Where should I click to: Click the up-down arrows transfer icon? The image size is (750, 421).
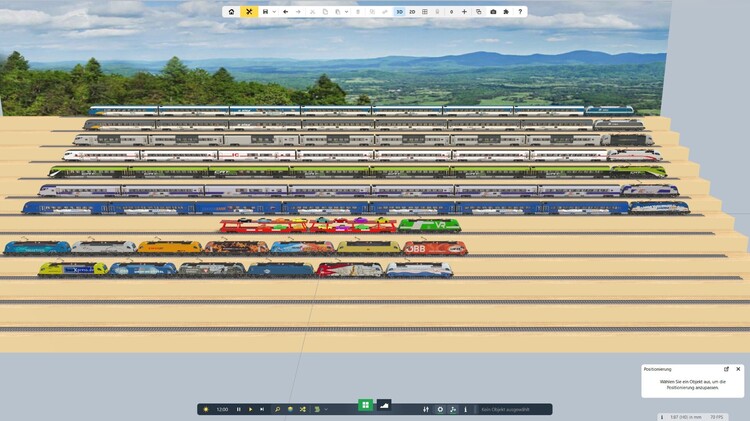pyautogui.click(x=426, y=410)
